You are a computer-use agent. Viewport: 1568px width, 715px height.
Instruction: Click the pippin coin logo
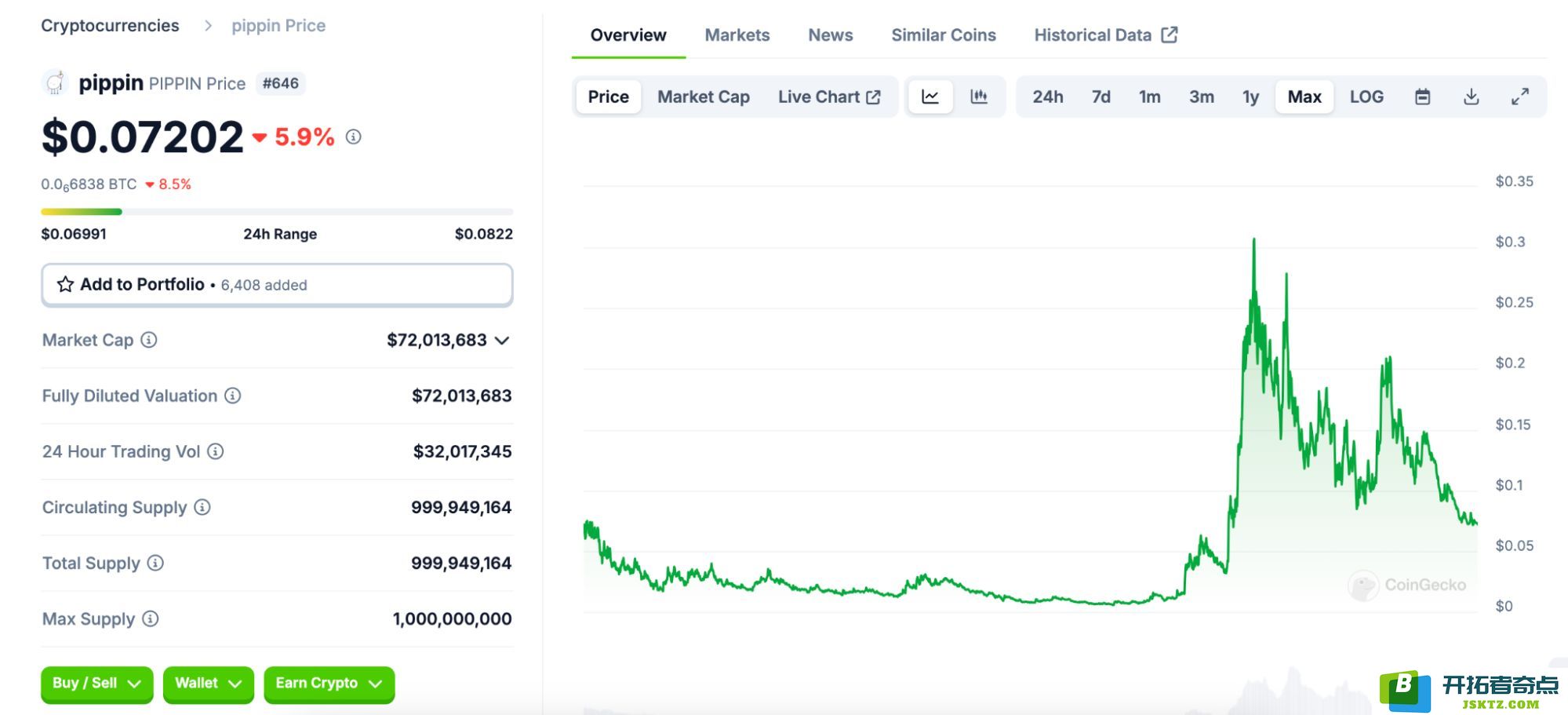click(54, 82)
